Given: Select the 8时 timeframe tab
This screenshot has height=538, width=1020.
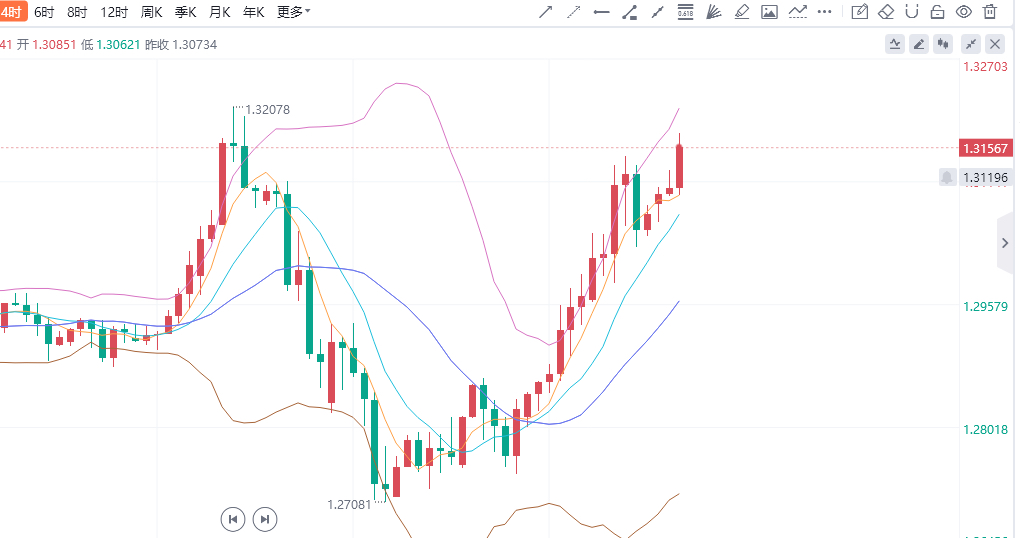Looking at the screenshot, I should tap(77, 12).
